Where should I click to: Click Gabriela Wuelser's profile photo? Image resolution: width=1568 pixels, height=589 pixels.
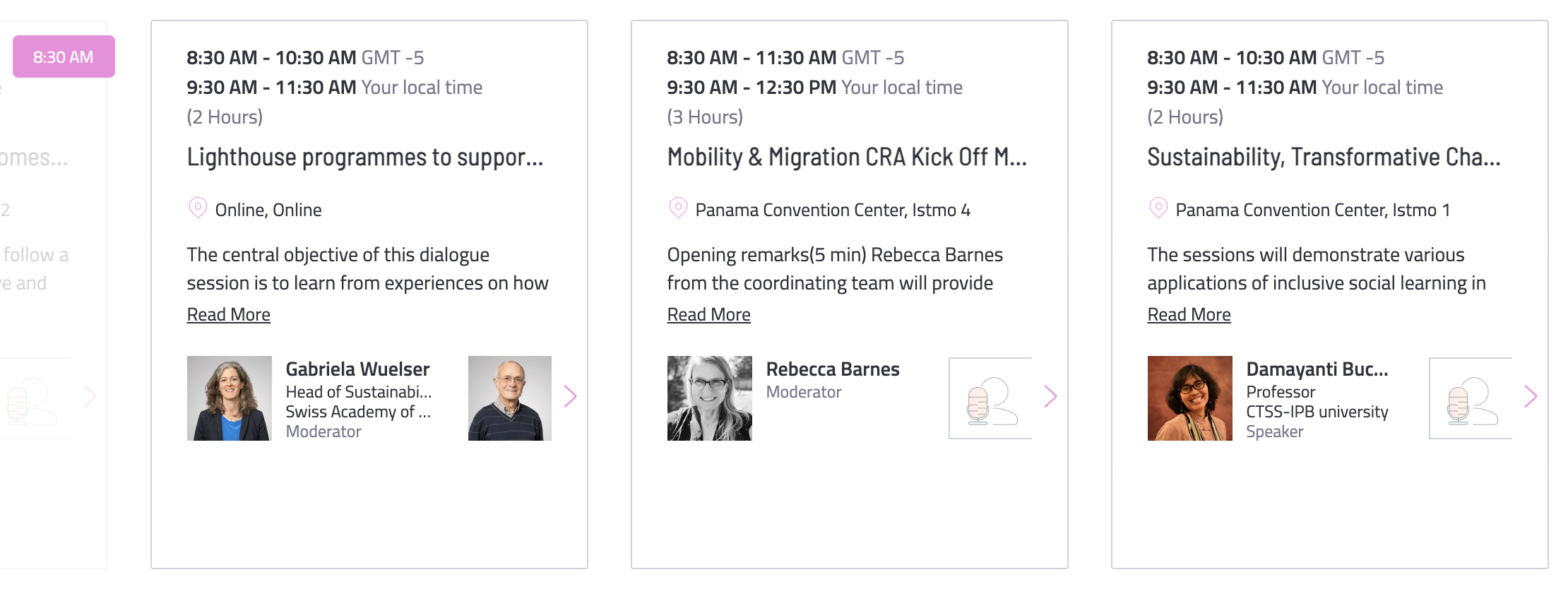229,398
